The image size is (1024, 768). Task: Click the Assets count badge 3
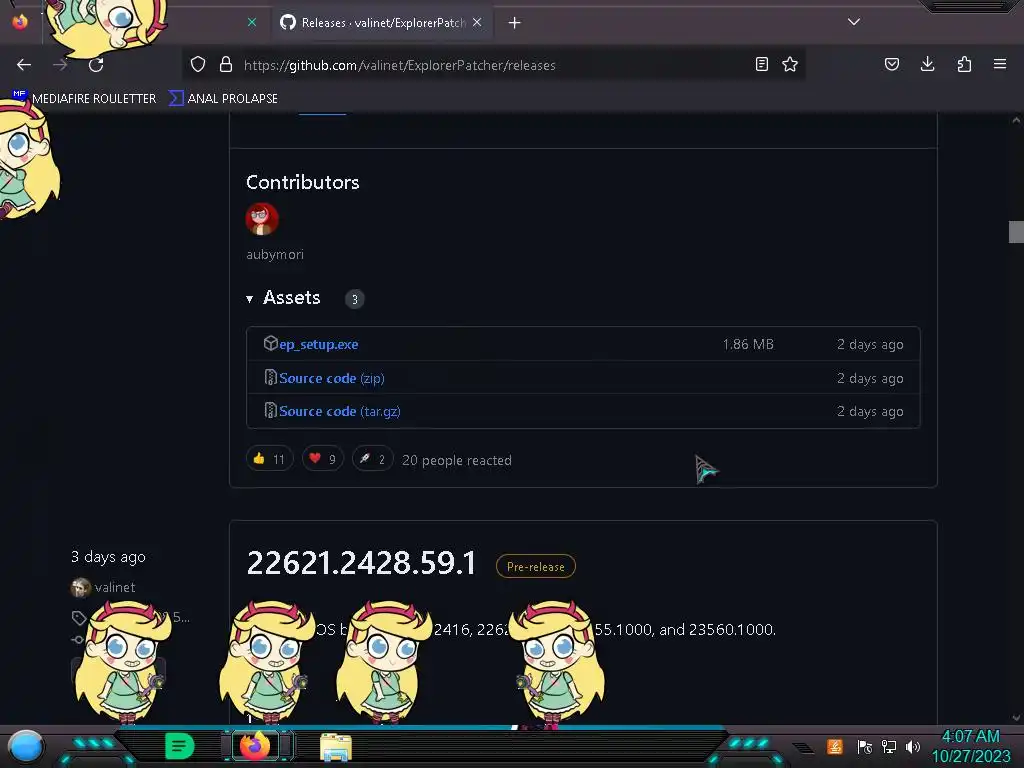pos(355,299)
